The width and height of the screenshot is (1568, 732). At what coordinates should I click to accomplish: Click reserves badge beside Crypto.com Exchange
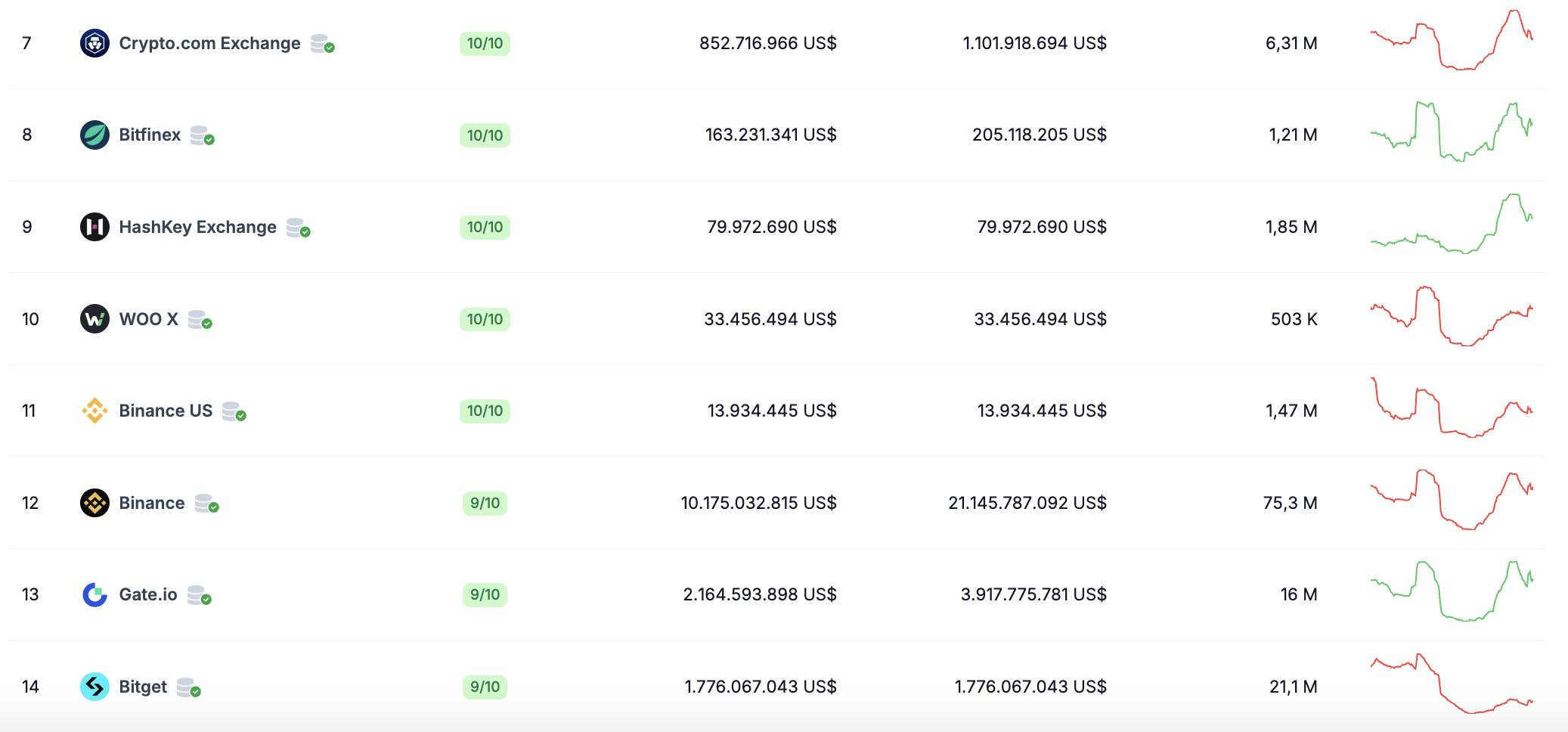[322, 44]
